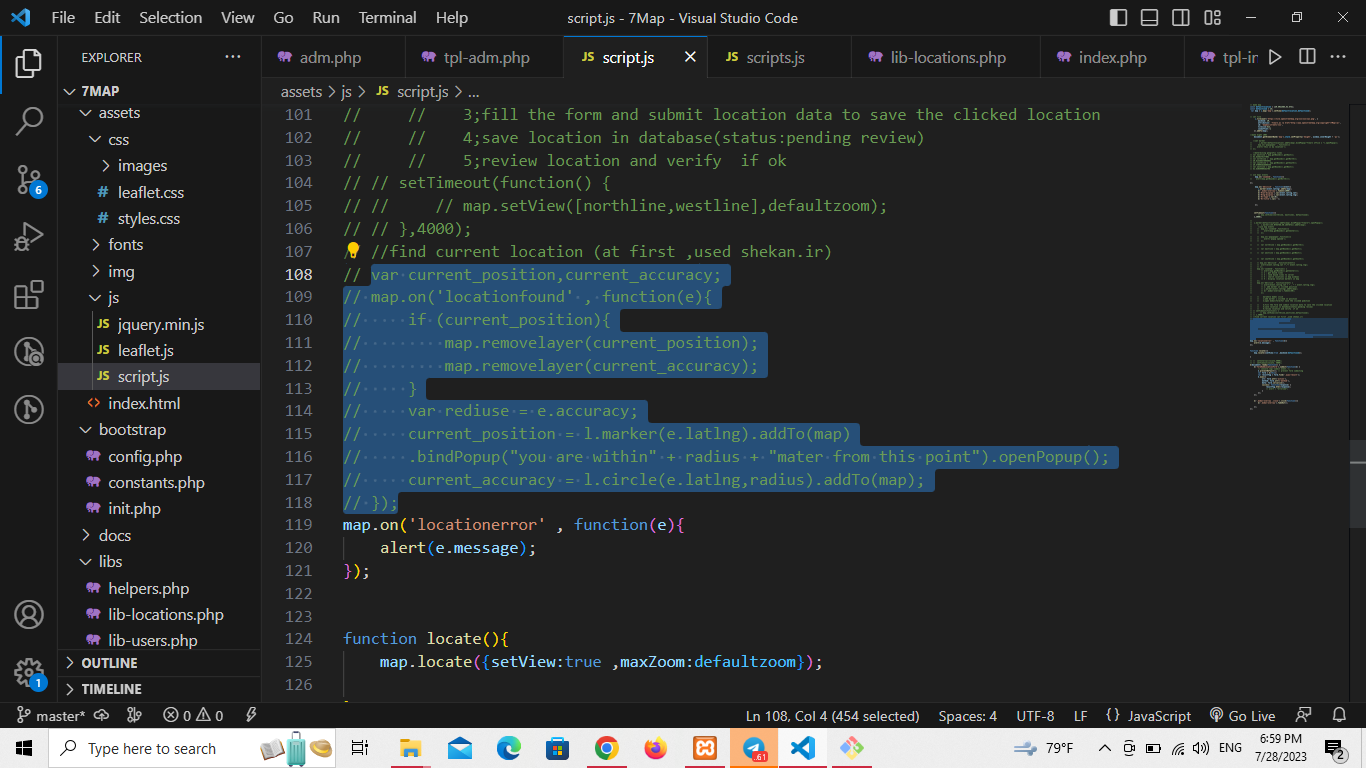This screenshot has width=1366, height=768.
Task: Open the Search view in activity bar
Action: [x=29, y=122]
